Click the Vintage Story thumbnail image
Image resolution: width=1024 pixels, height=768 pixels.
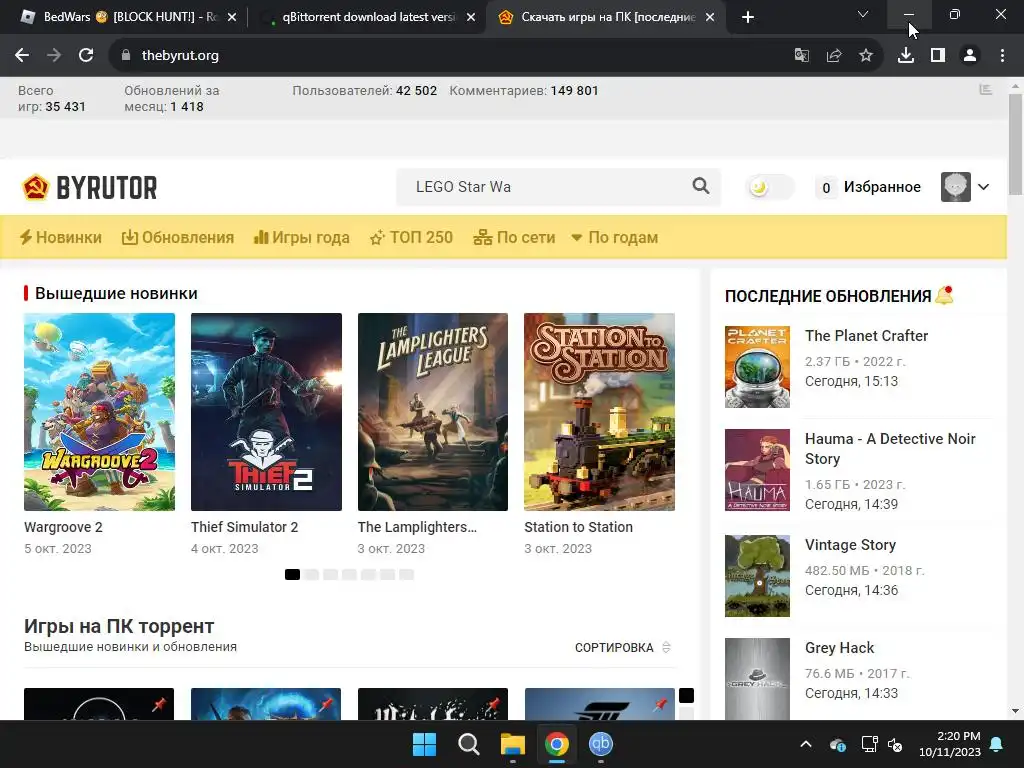point(758,576)
